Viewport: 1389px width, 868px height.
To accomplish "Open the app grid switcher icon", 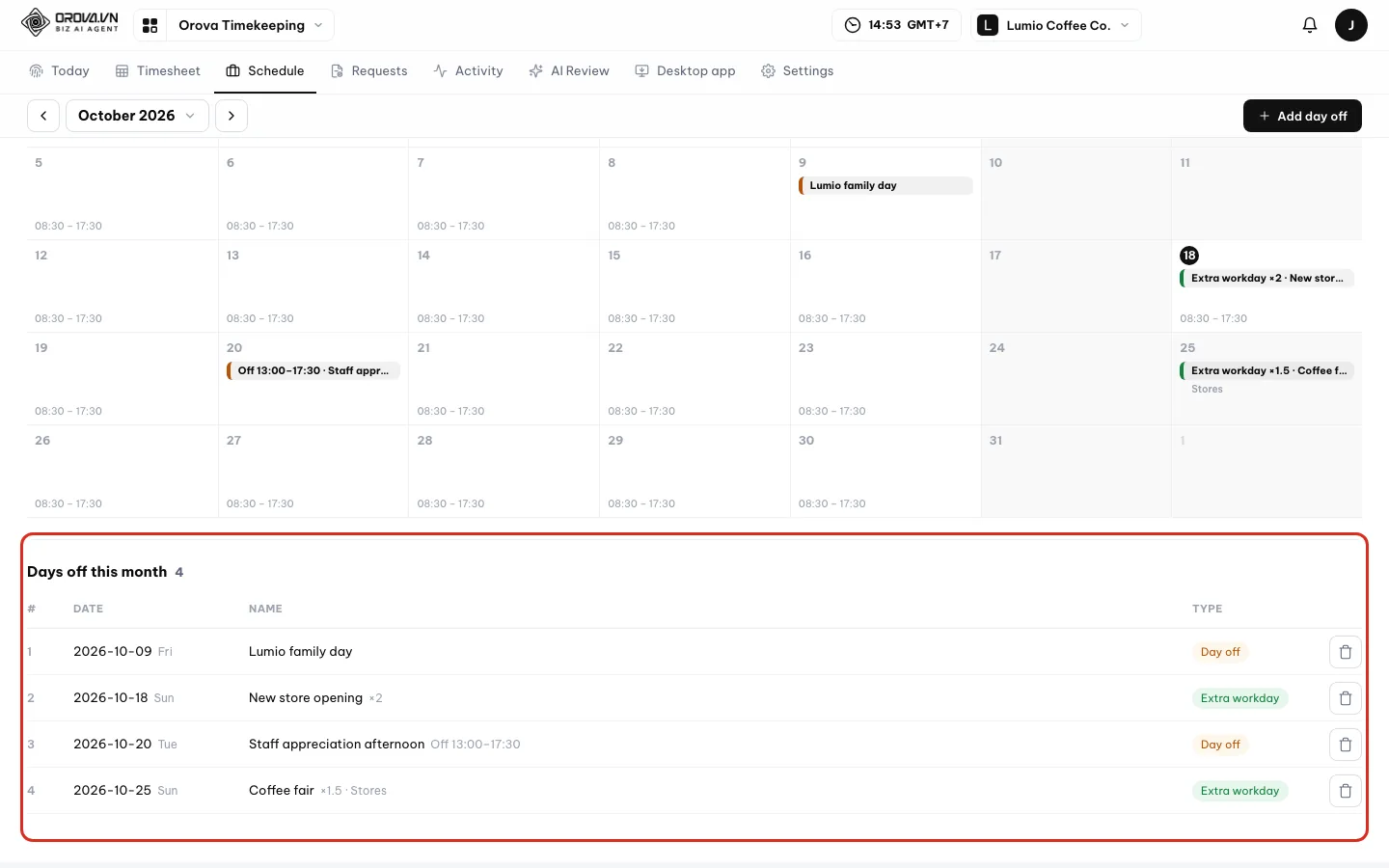I will click(x=150, y=25).
